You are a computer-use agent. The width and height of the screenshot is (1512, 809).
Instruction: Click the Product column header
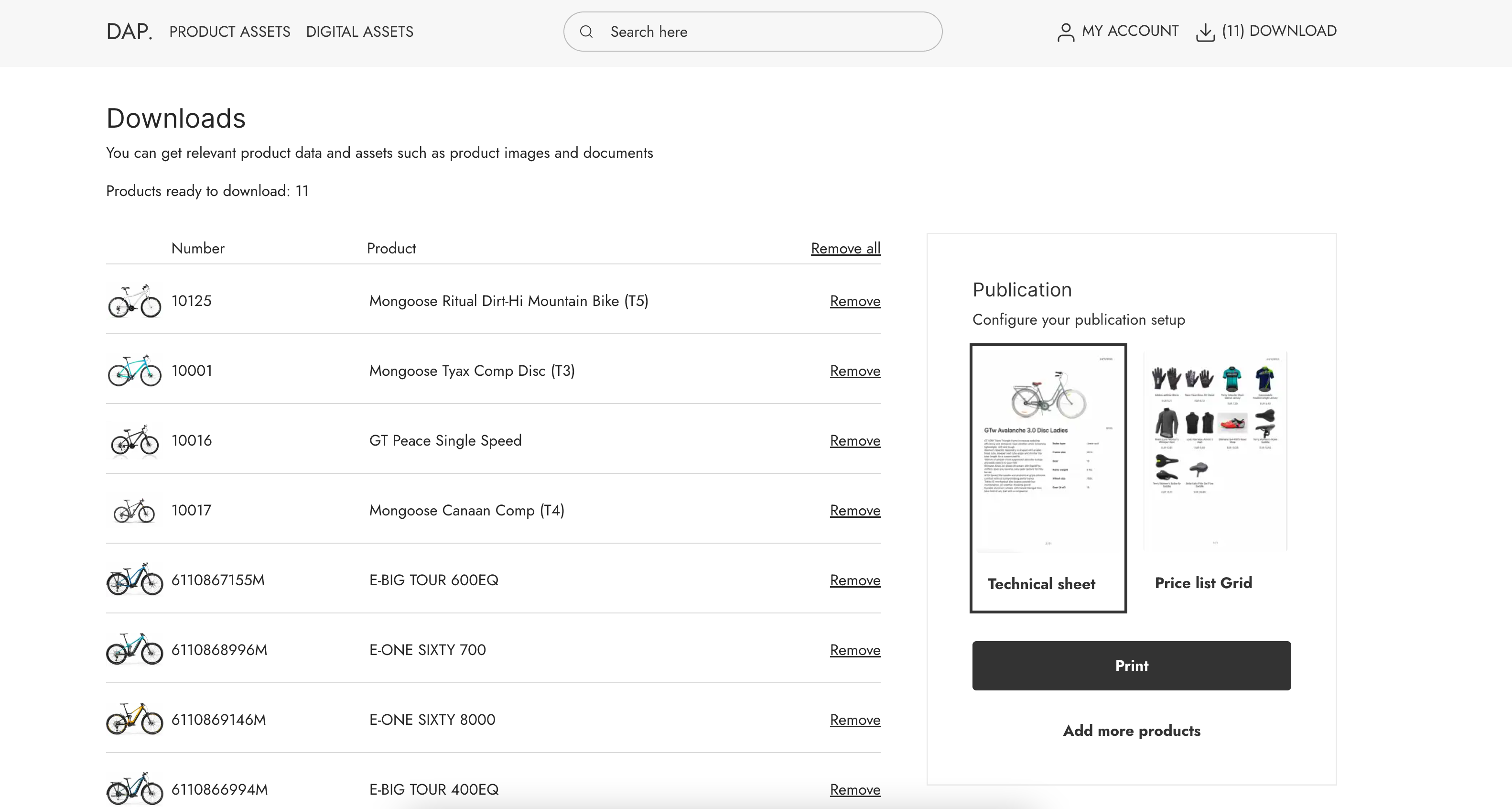coord(391,248)
